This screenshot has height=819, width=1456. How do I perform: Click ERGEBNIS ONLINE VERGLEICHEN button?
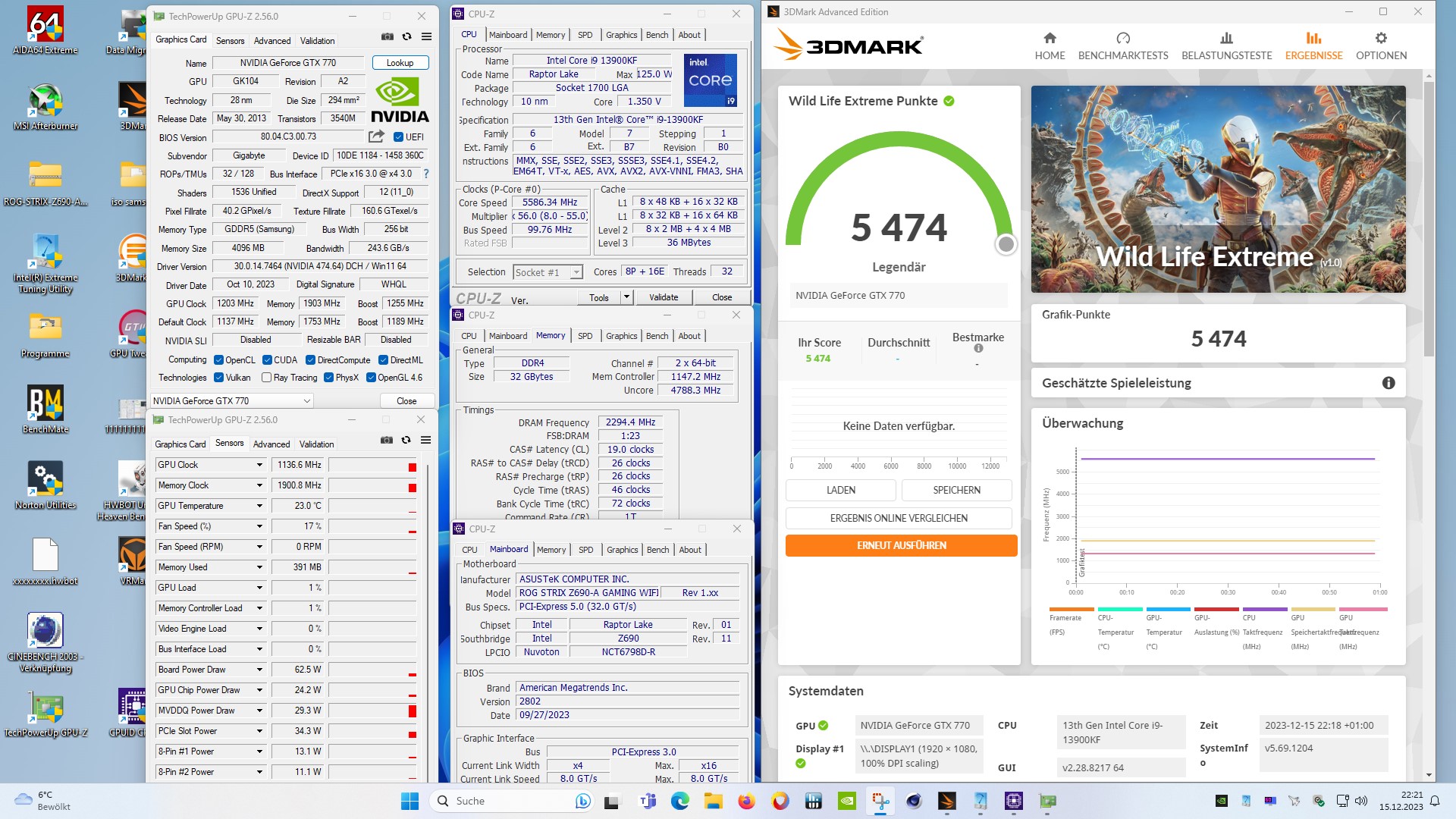pyautogui.click(x=899, y=518)
